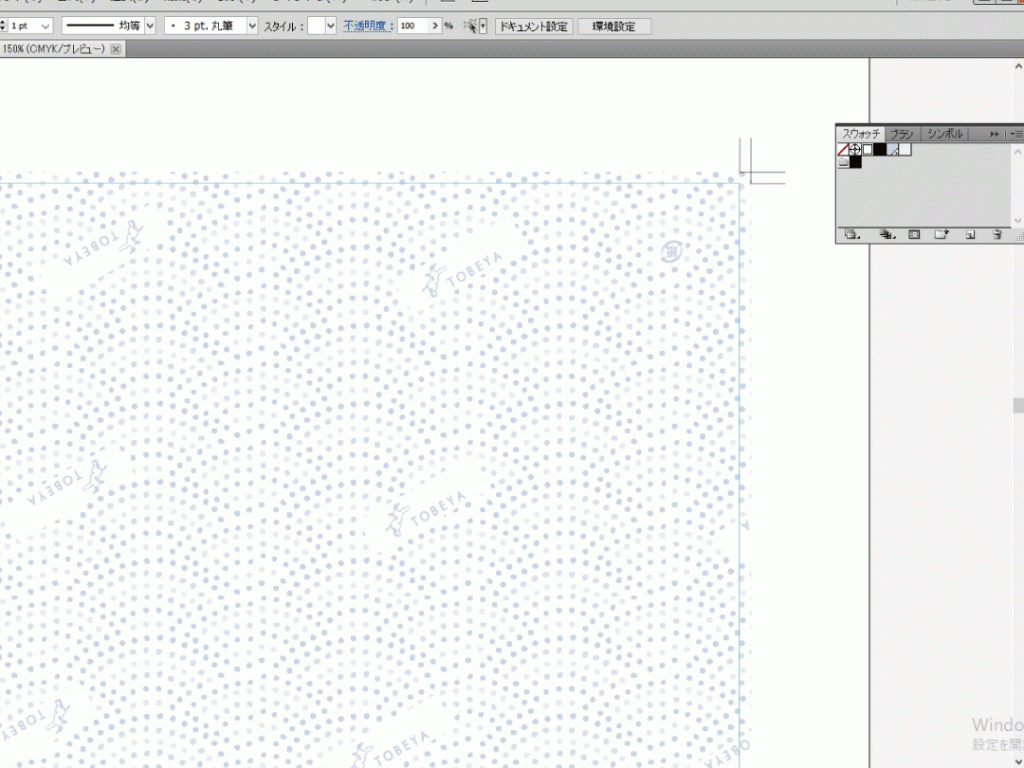Viewport: 1024px width, 768px height.
Task: Open the dropdown next to recolor icon
Action: tap(483, 26)
